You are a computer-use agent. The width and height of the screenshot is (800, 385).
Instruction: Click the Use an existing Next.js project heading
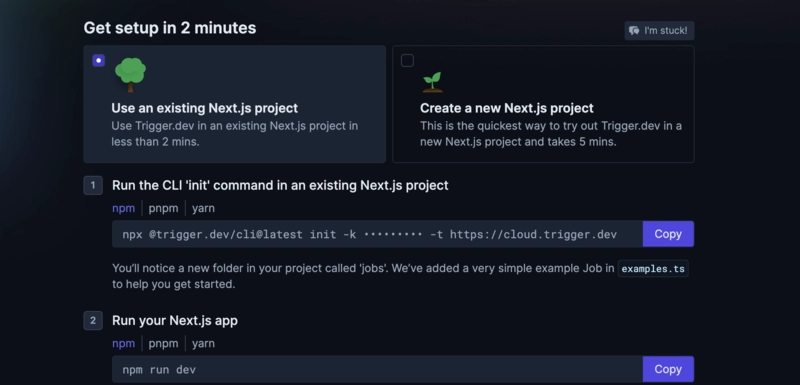[x=205, y=108]
